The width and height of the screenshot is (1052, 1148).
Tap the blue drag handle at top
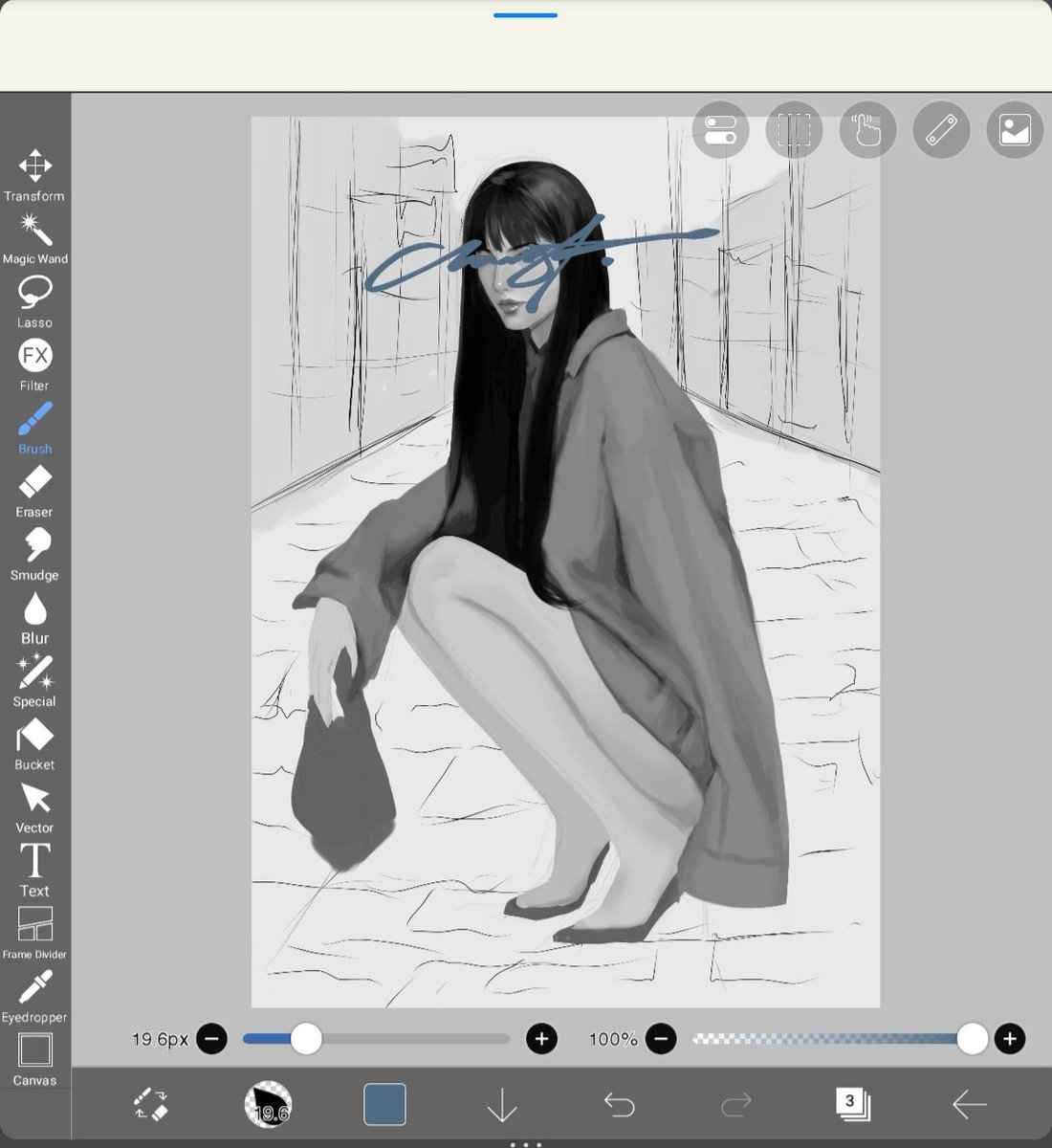click(526, 15)
